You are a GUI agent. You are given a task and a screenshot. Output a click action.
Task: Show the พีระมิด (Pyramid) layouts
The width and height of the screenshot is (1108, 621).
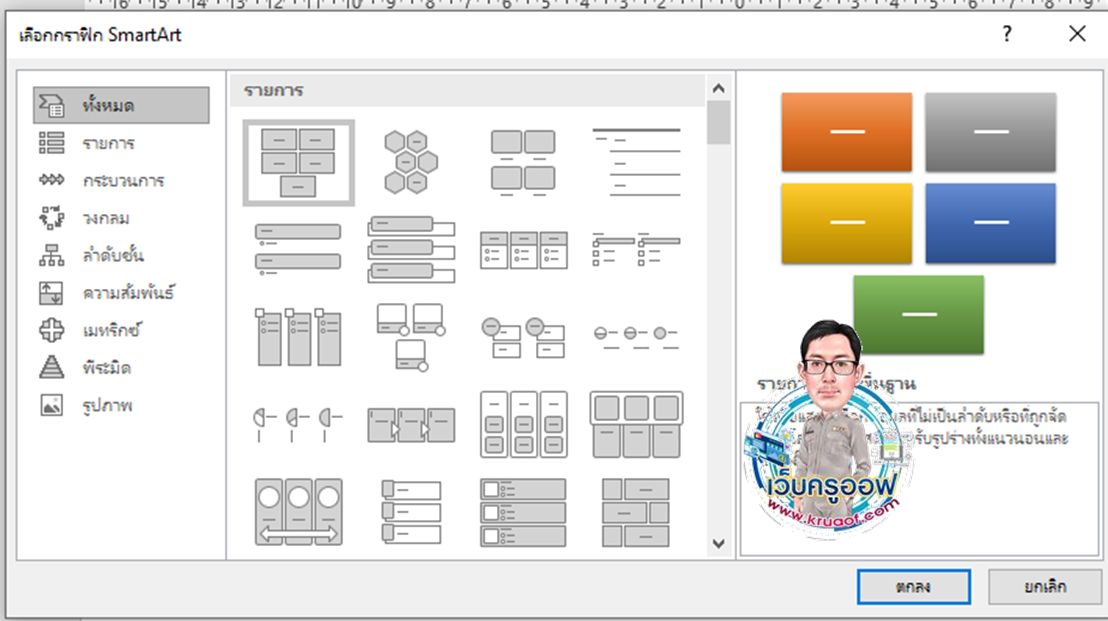point(106,368)
